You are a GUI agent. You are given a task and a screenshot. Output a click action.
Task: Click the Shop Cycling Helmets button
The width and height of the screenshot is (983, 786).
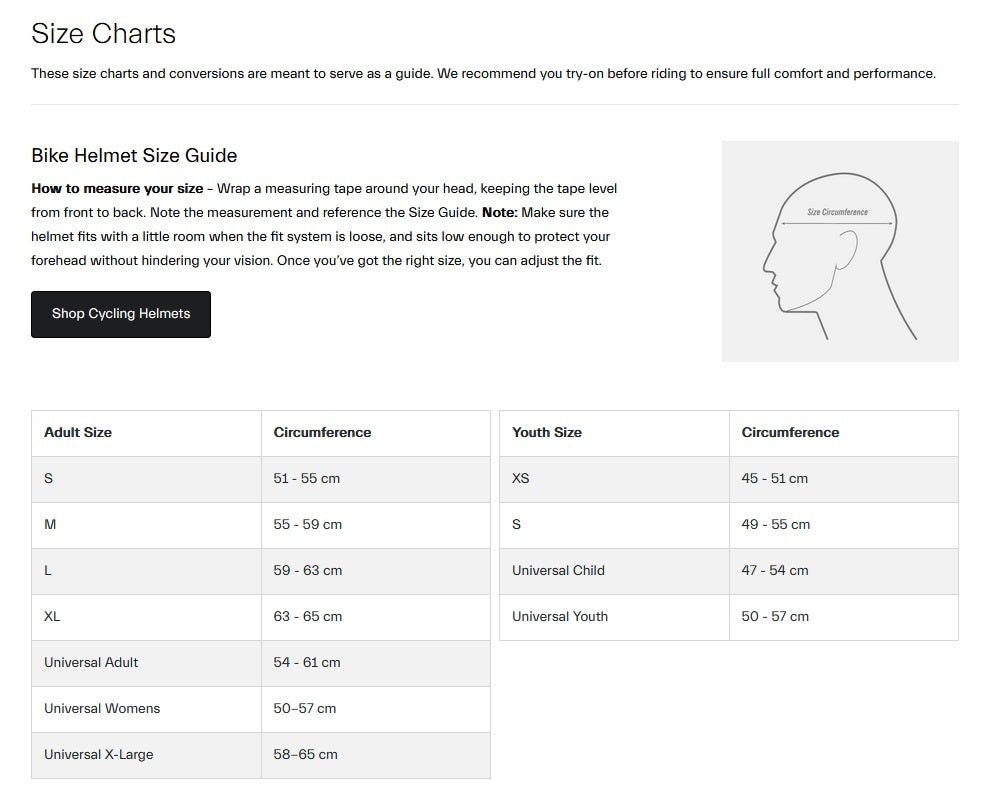pyautogui.click(x=121, y=314)
